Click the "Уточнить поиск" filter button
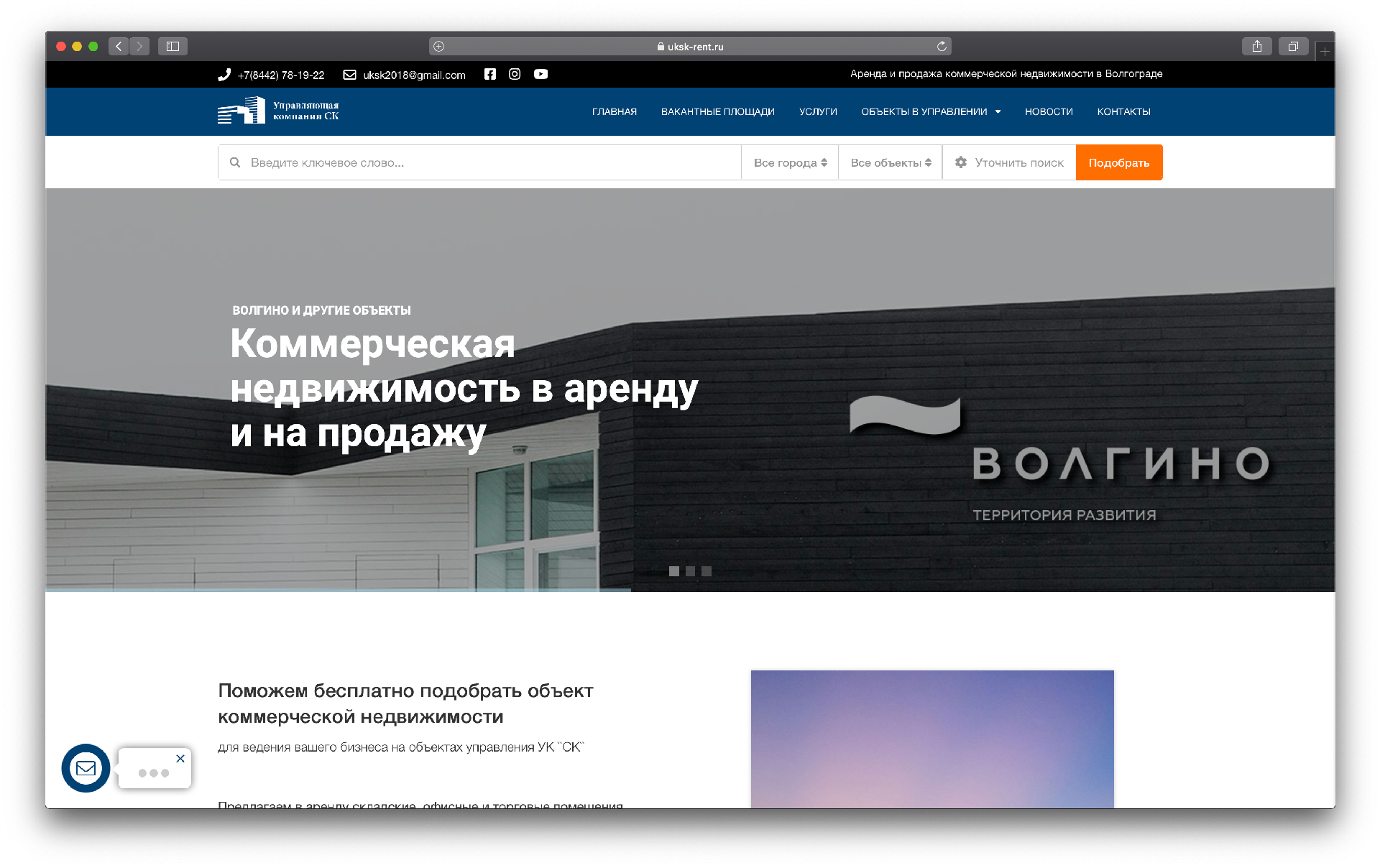 1009,163
